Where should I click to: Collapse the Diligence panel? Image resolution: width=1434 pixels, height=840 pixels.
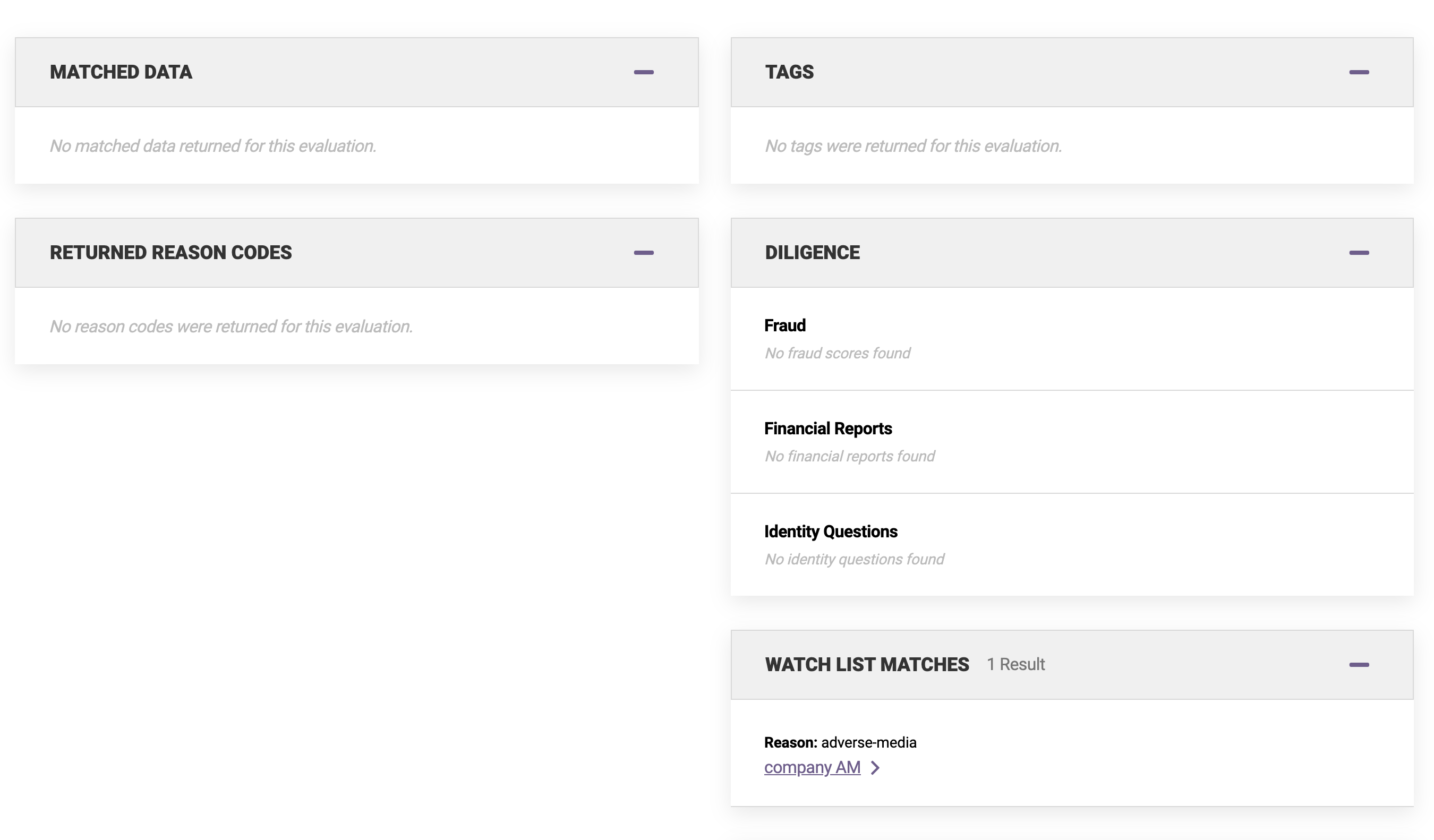[x=1359, y=253]
